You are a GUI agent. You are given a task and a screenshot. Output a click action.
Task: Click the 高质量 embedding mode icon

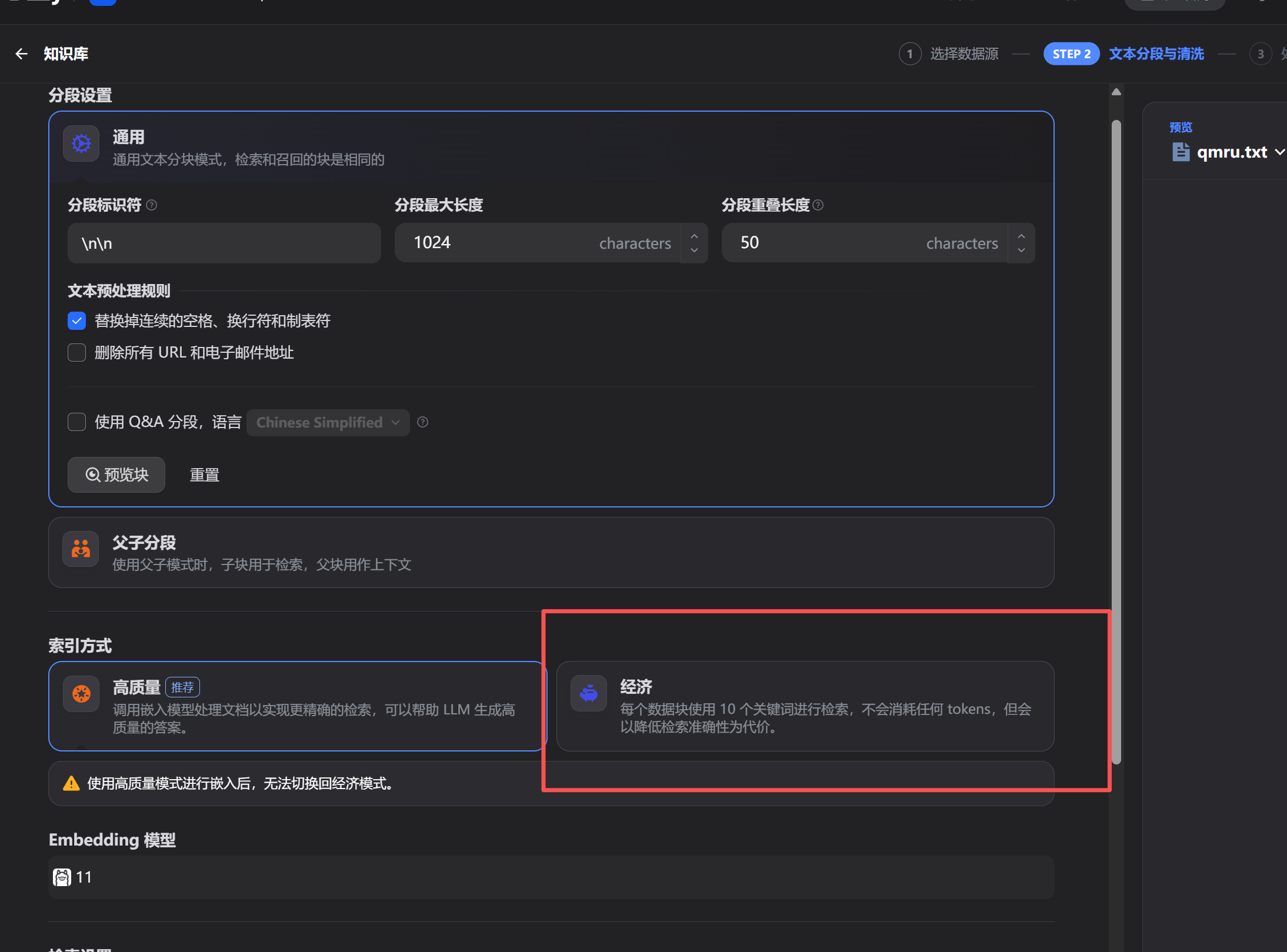(x=81, y=694)
